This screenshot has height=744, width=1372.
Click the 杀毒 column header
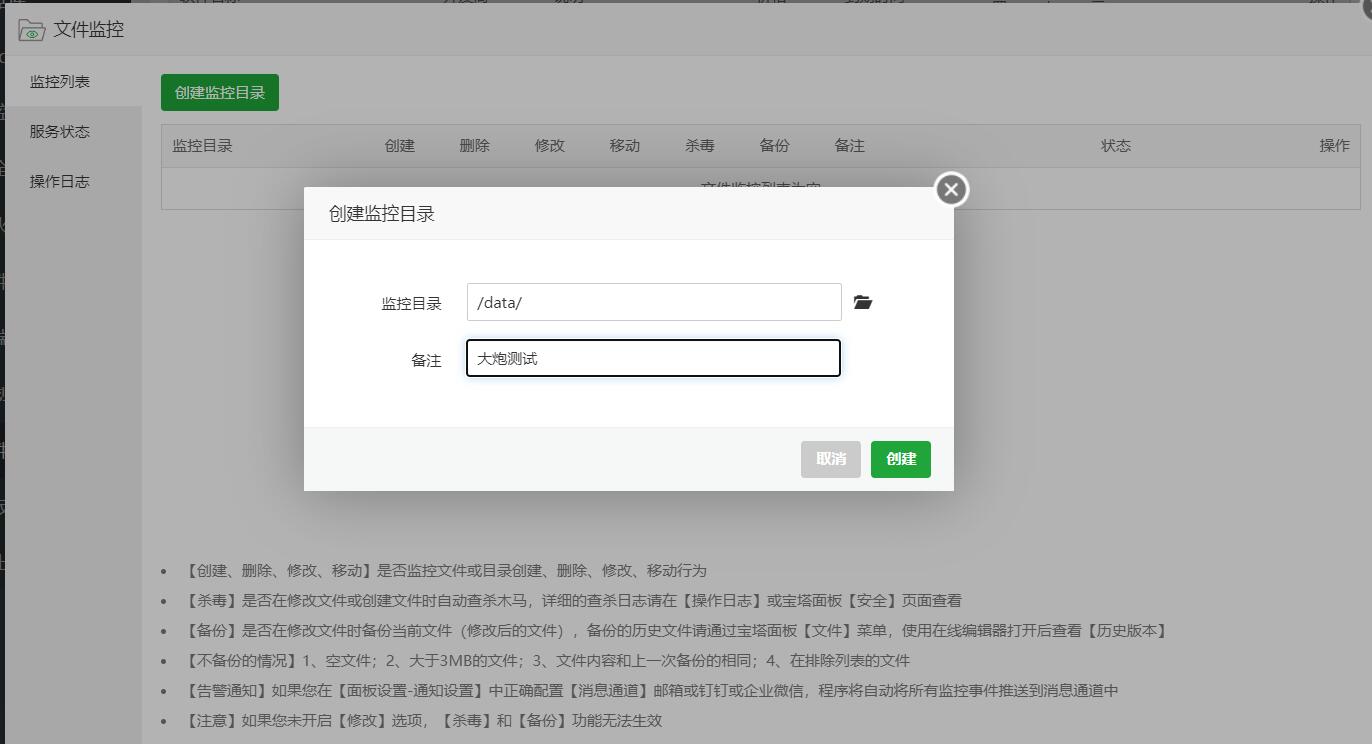pos(700,145)
